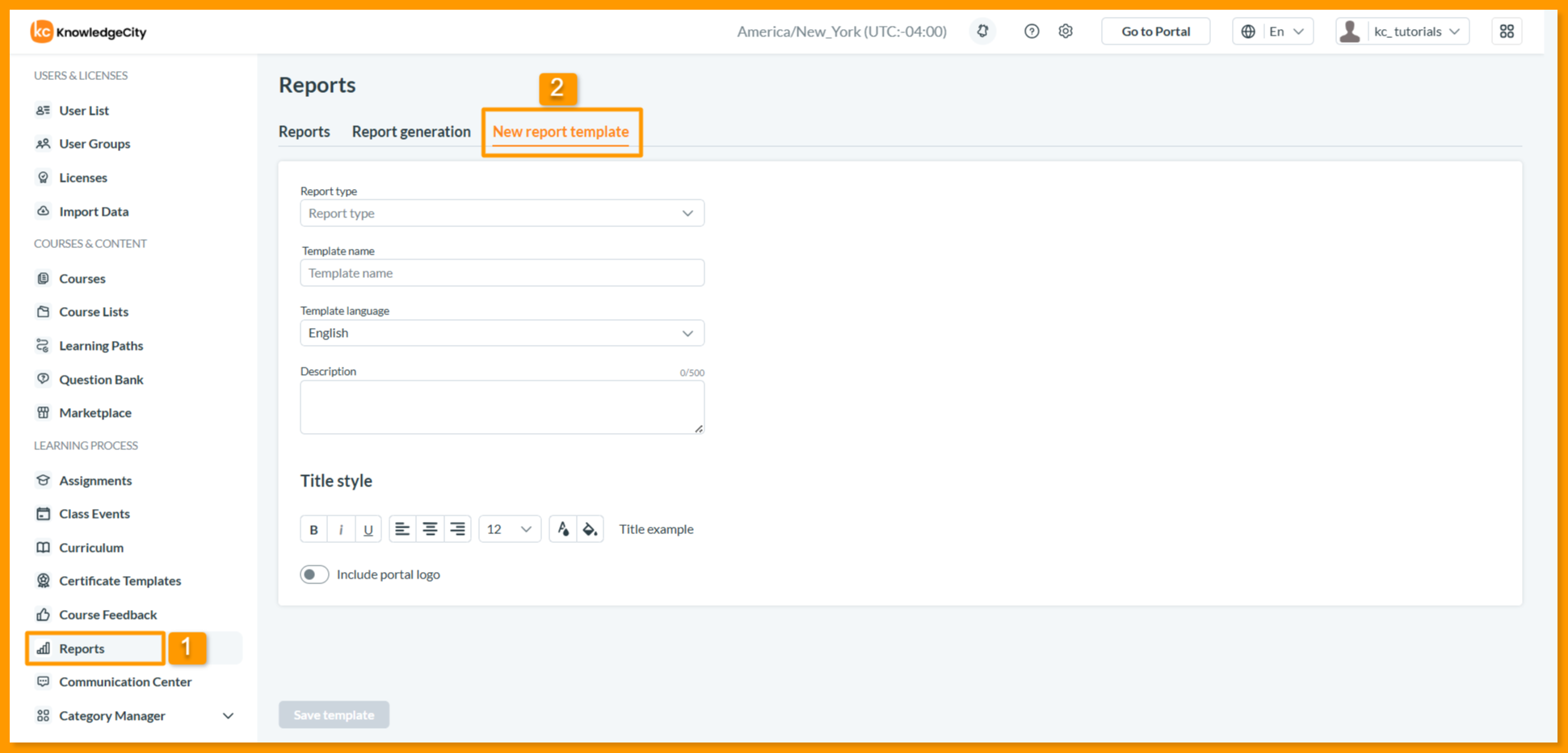Open Learning Paths in sidebar

(101, 346)
